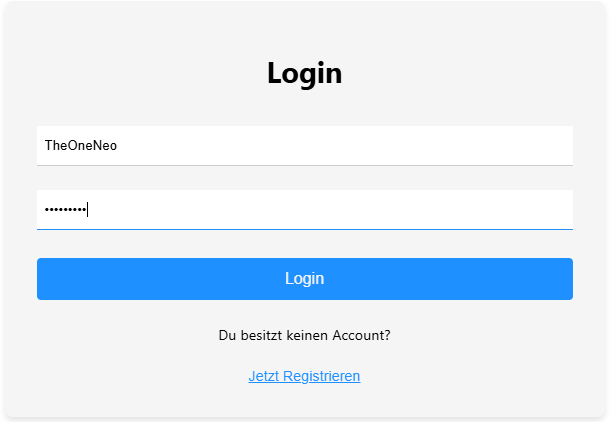Click the gray underline below the username field
This screenshot has width=612, height=422.
(x=305, y=166)
